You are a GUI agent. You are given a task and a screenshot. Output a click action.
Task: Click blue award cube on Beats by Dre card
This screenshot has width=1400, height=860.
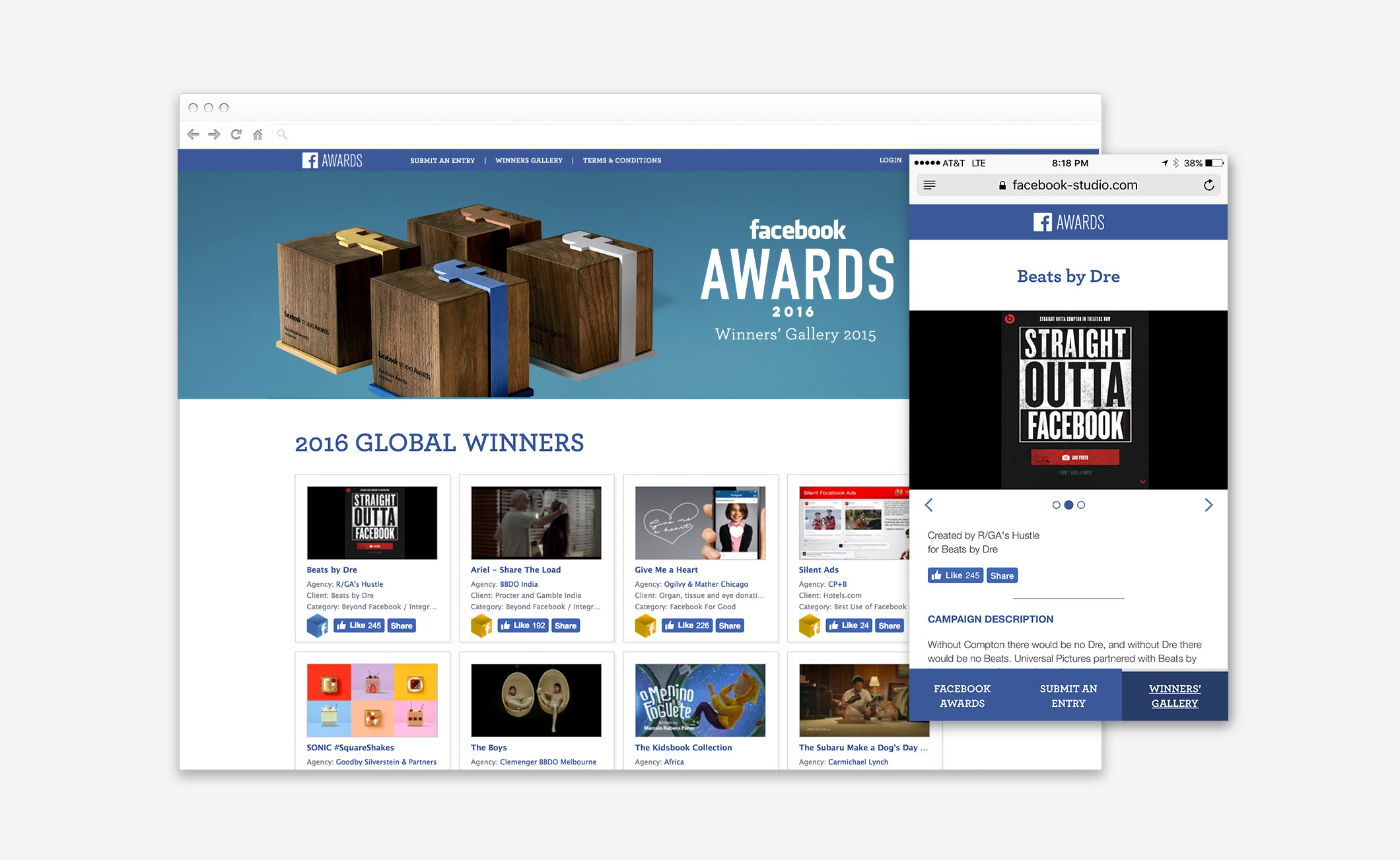click(x=318, y=625)
